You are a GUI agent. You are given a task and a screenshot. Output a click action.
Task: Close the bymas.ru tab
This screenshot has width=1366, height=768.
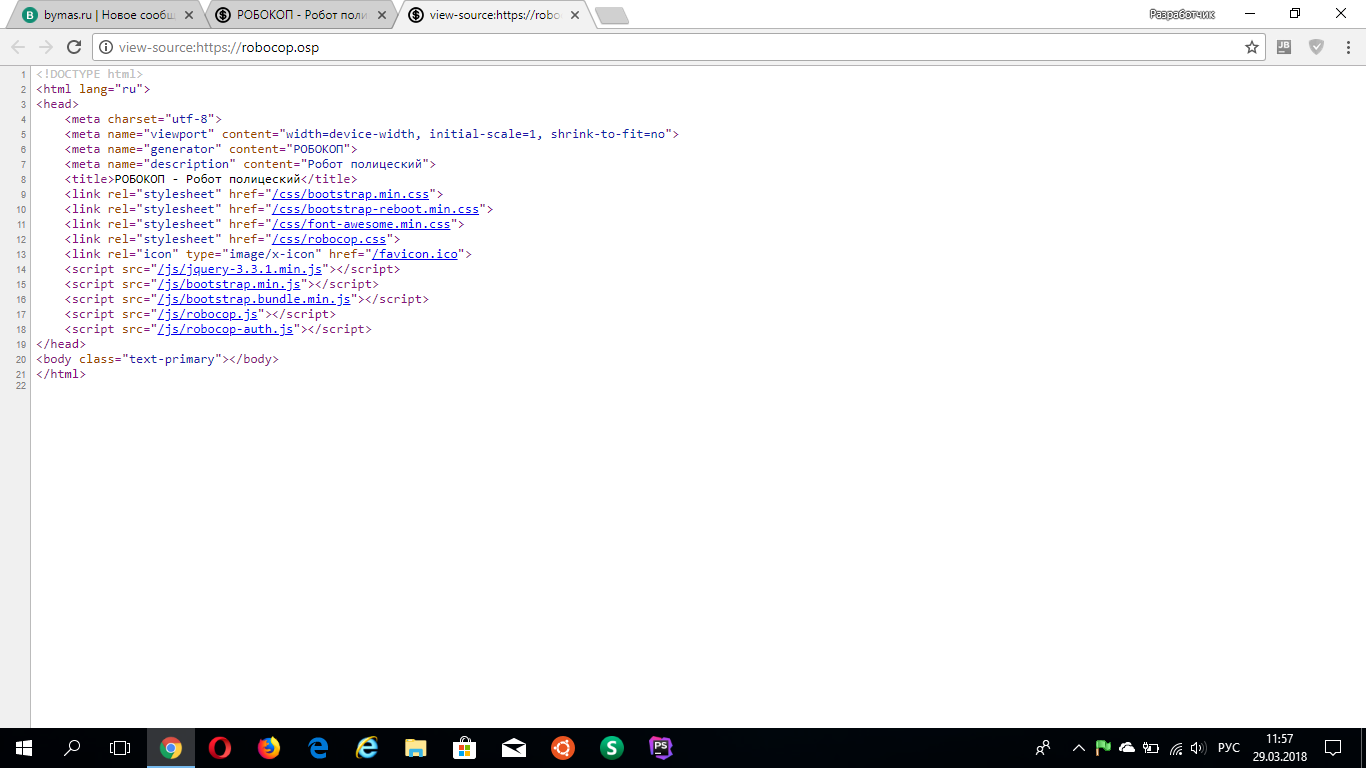tap(189, 15)
